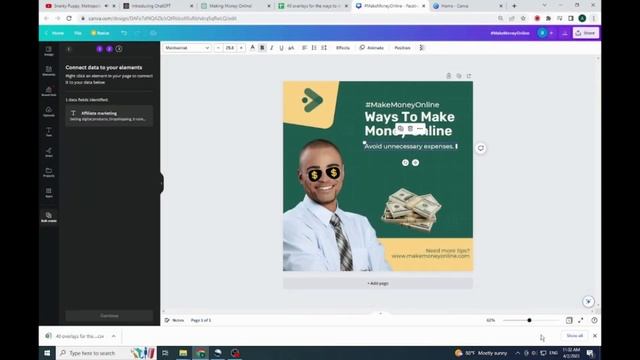The width and height of the screenshot is (640, 360).
Task: Select the #MakeMoneyOnline text on canvas
Action: tap(402, 104)
